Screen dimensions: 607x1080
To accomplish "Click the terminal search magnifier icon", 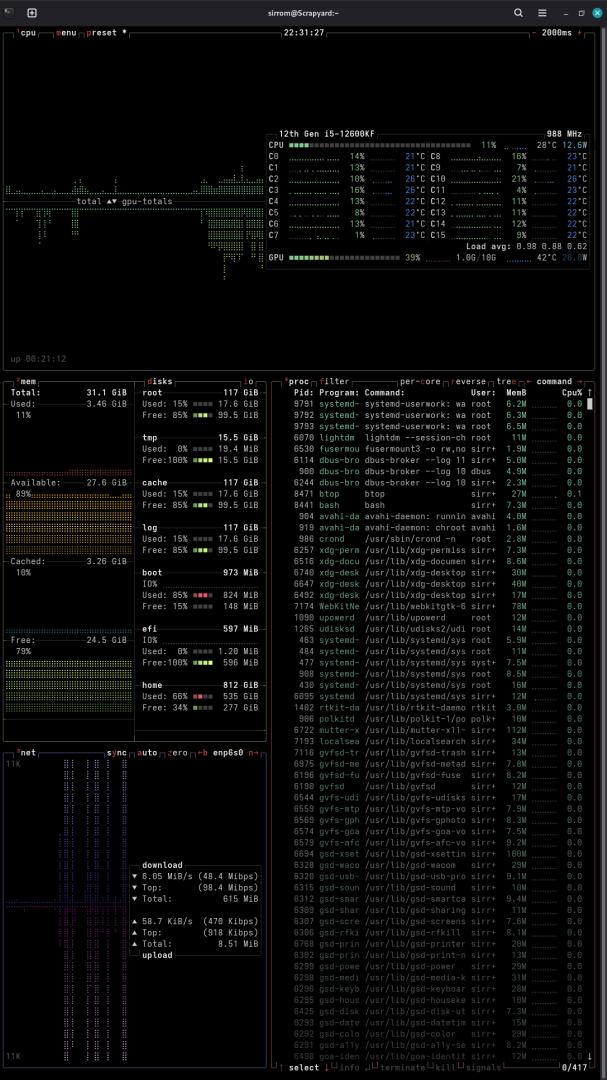I will point(519,13).
